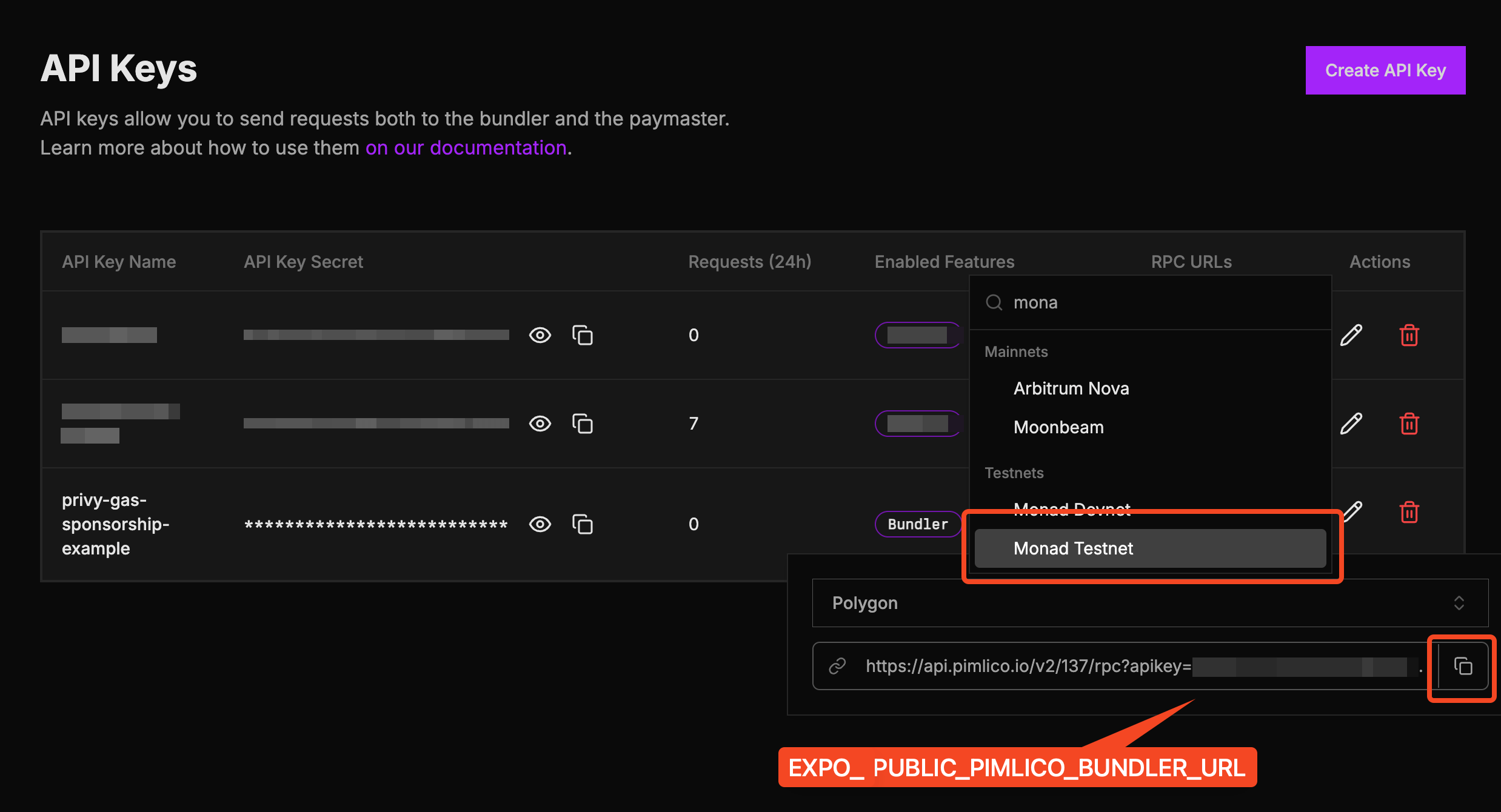Copy secret of privy-gas-sponsorship-example key
The width and height of the screenshot is (1501, 812).
[x=583, y=524]
